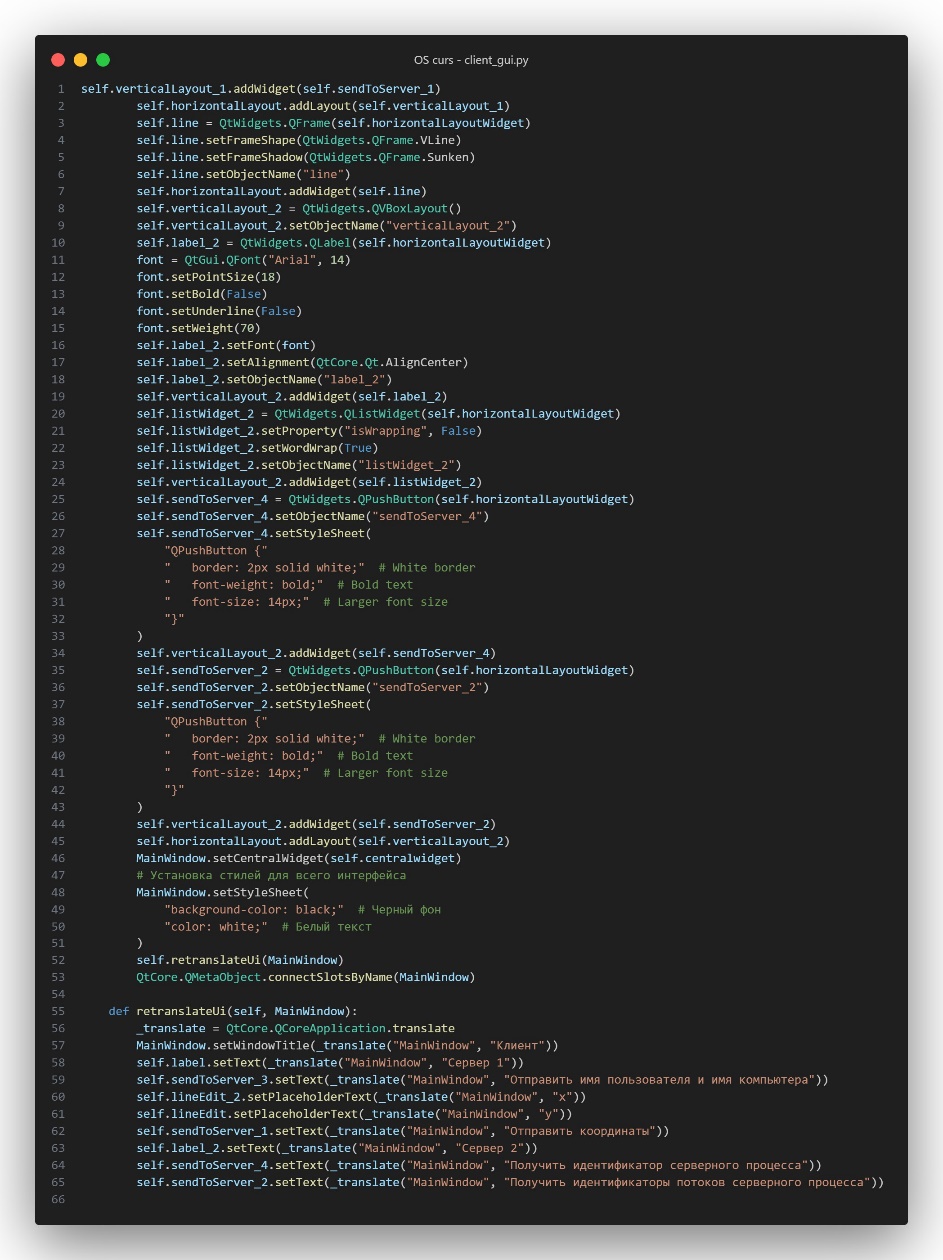The height and width of the screenshot is (1260, 943).
Task: Click the yellow minimize window button
Action: (81, 60)
